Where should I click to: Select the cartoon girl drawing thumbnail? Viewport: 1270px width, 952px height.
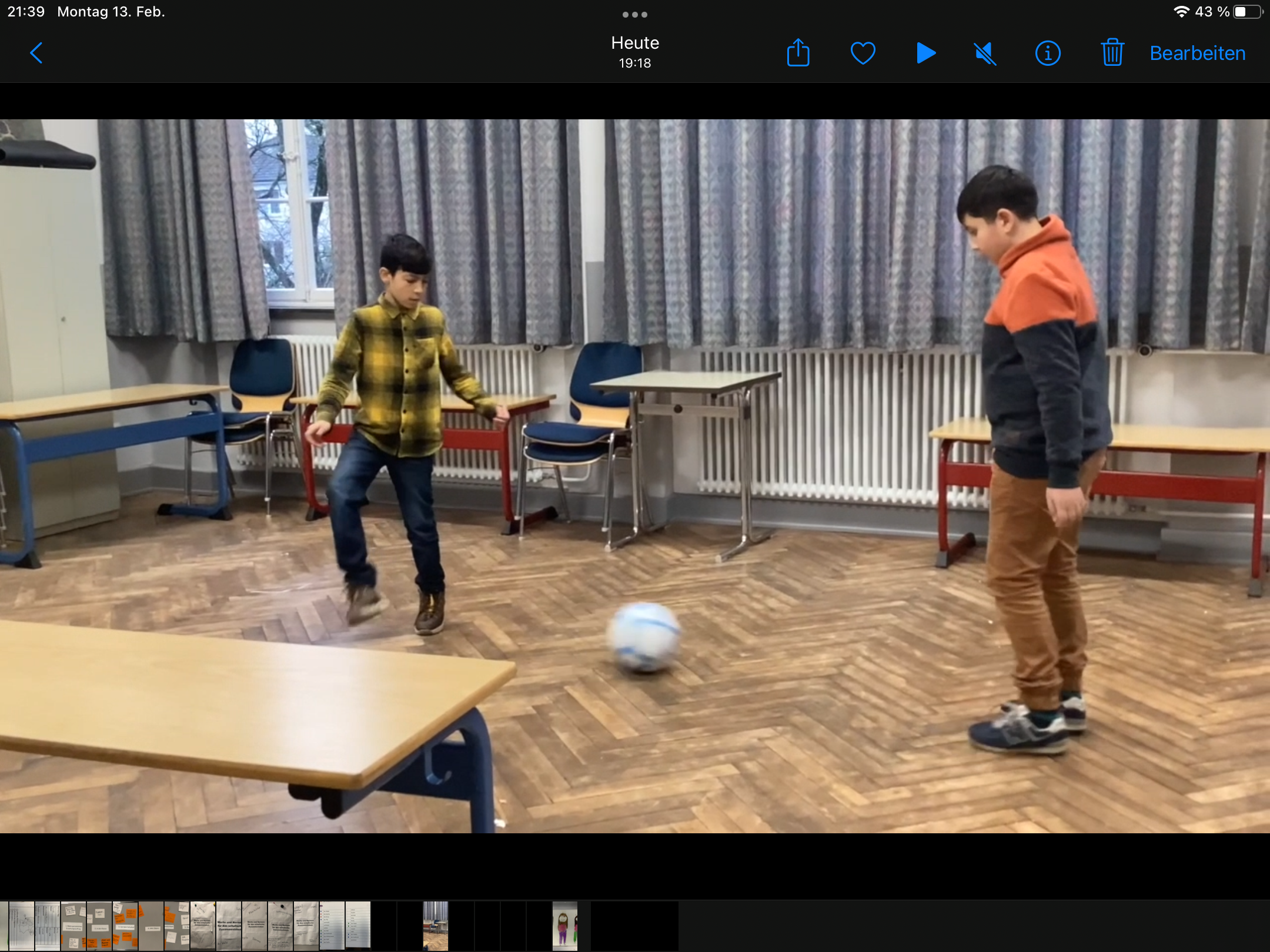tap(565, 926)
